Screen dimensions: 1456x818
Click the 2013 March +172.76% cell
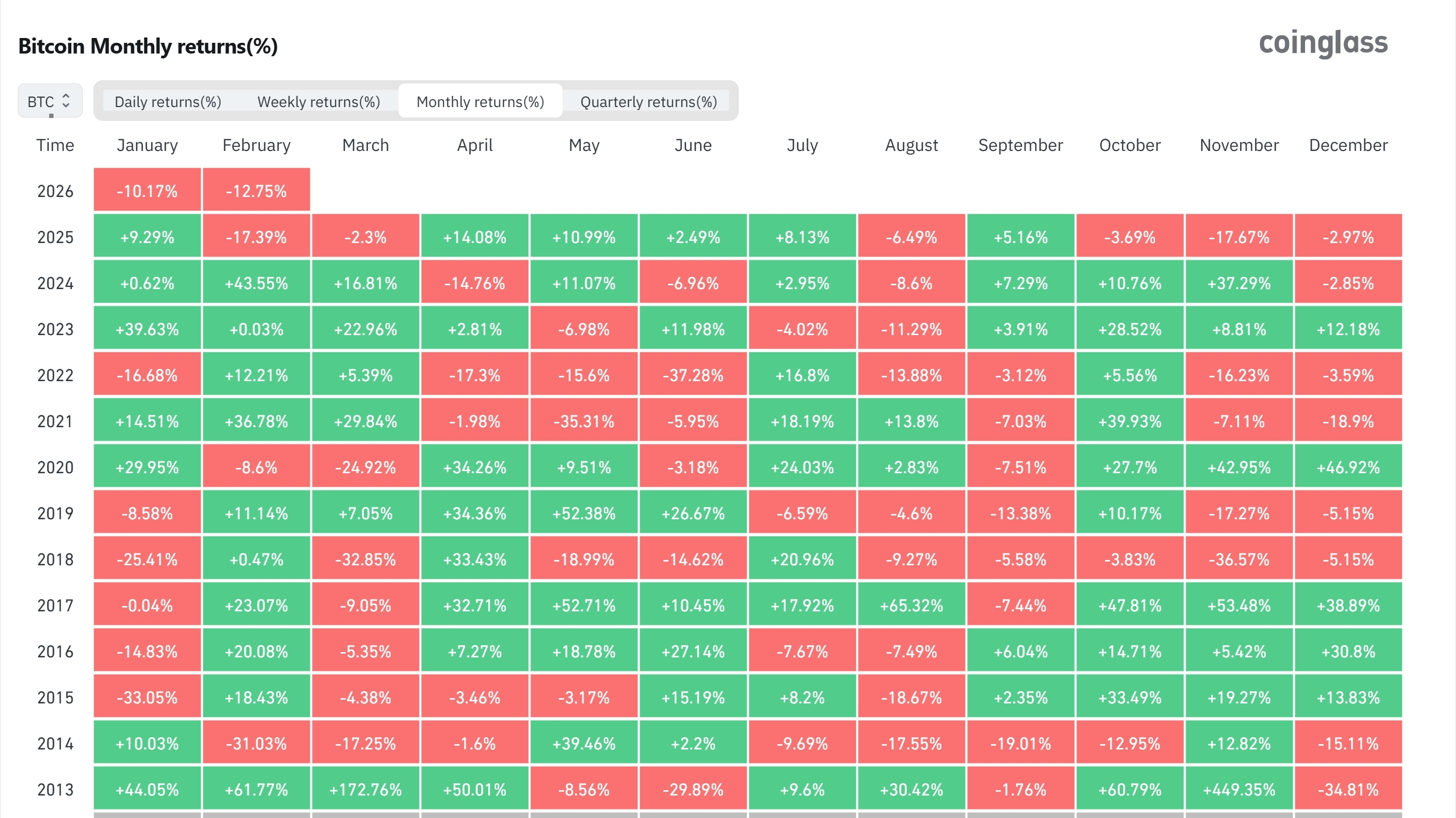pos(365,789)
